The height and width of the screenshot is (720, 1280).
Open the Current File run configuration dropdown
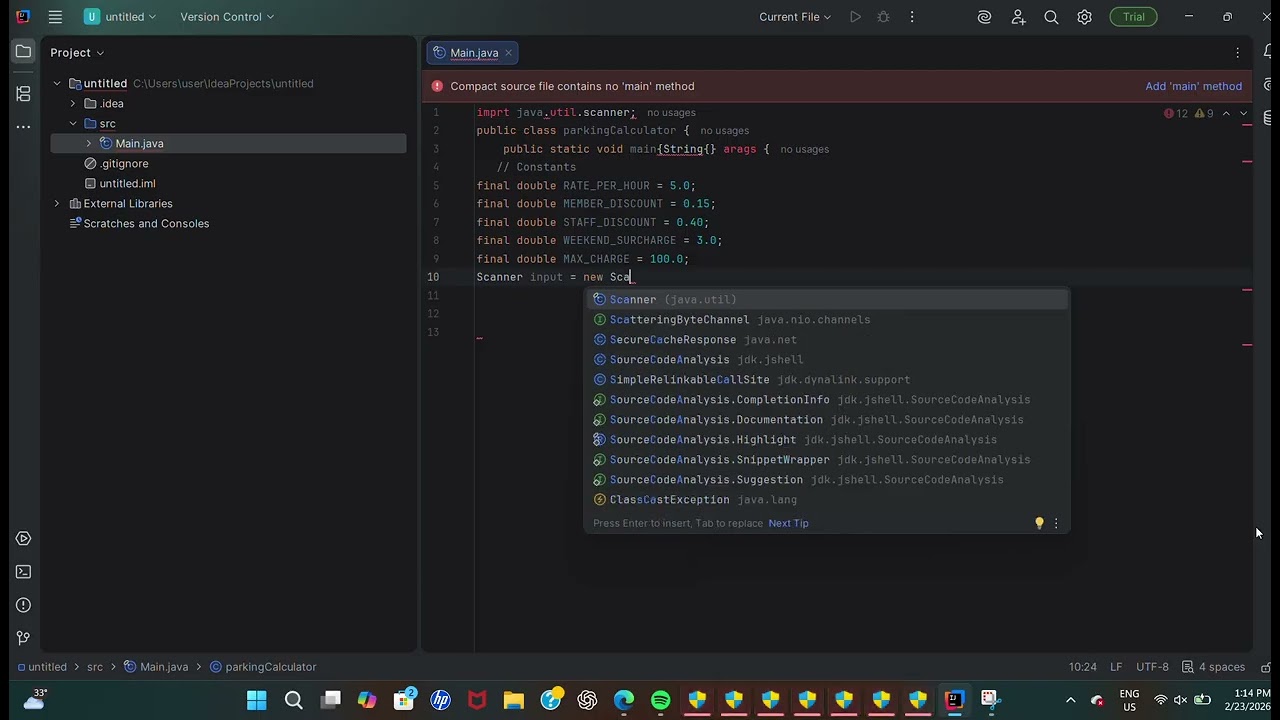point(795,17)
